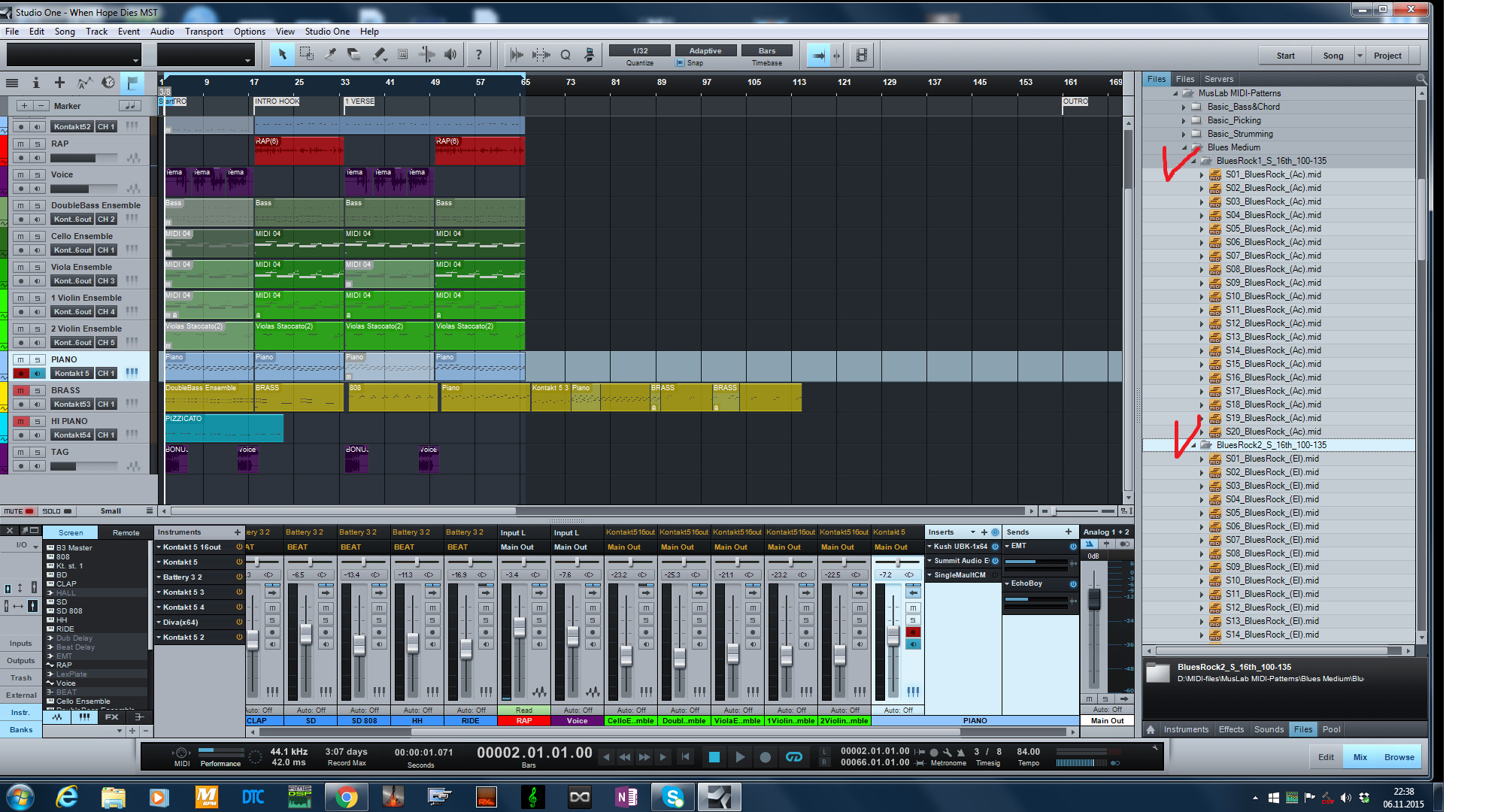Click the Project button

tap(1387, 56)
